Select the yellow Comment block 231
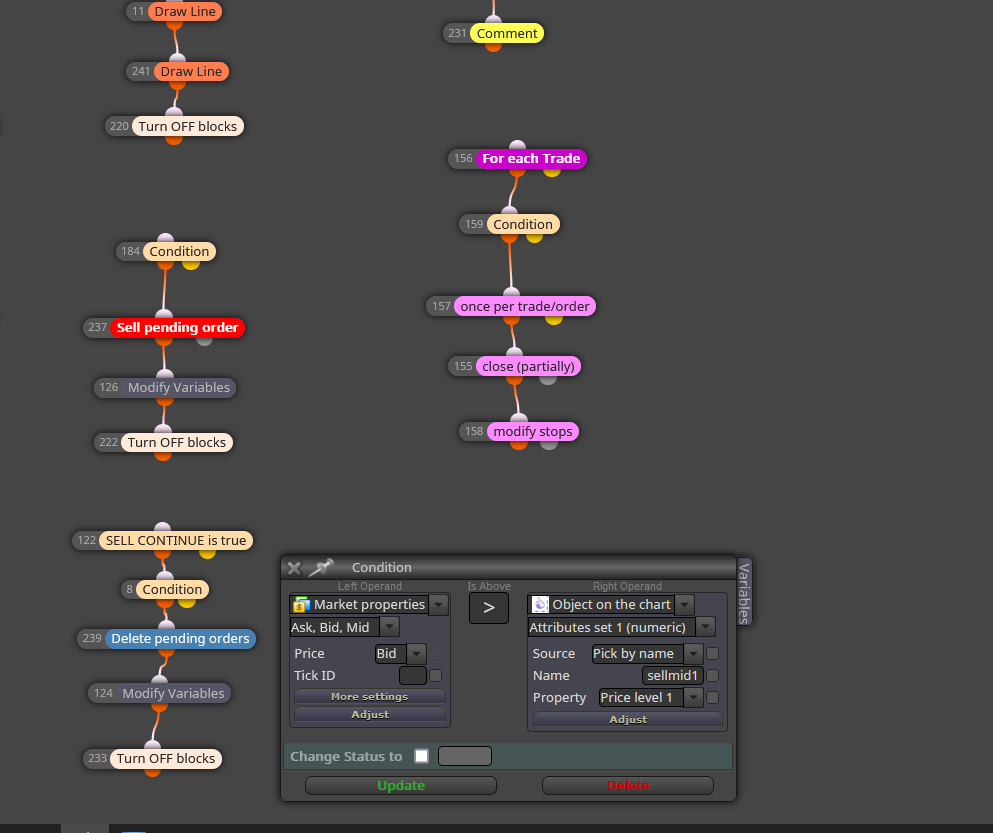This screenshot has height=833, width=993. [507, 34]
